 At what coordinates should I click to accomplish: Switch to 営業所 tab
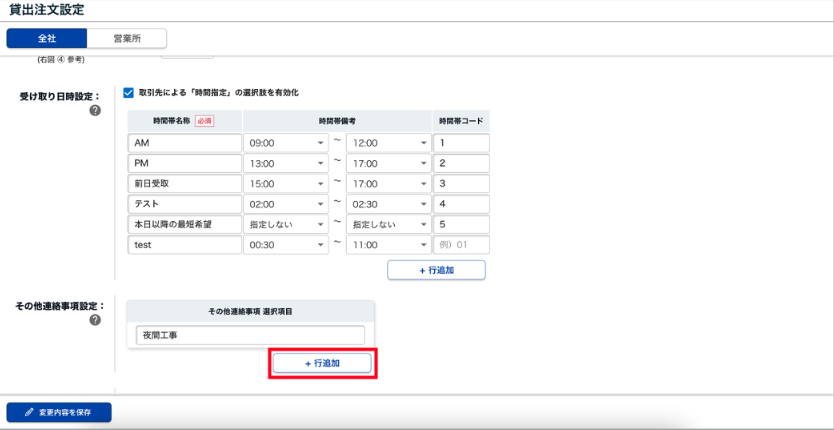tap(126, 38)
